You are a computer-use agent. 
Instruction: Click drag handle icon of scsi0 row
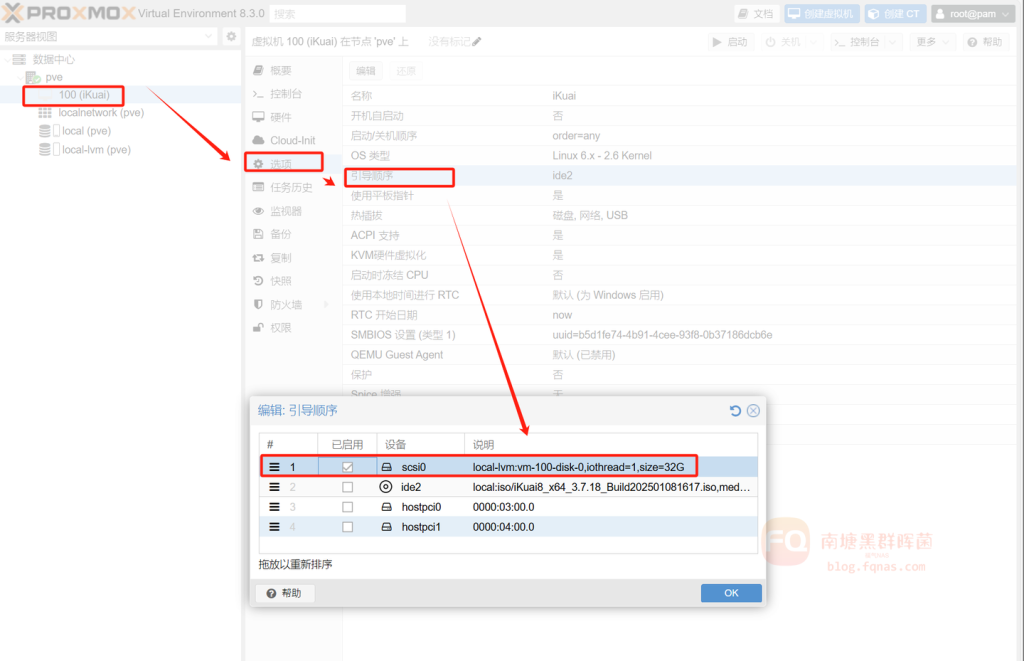pos(275,467)
